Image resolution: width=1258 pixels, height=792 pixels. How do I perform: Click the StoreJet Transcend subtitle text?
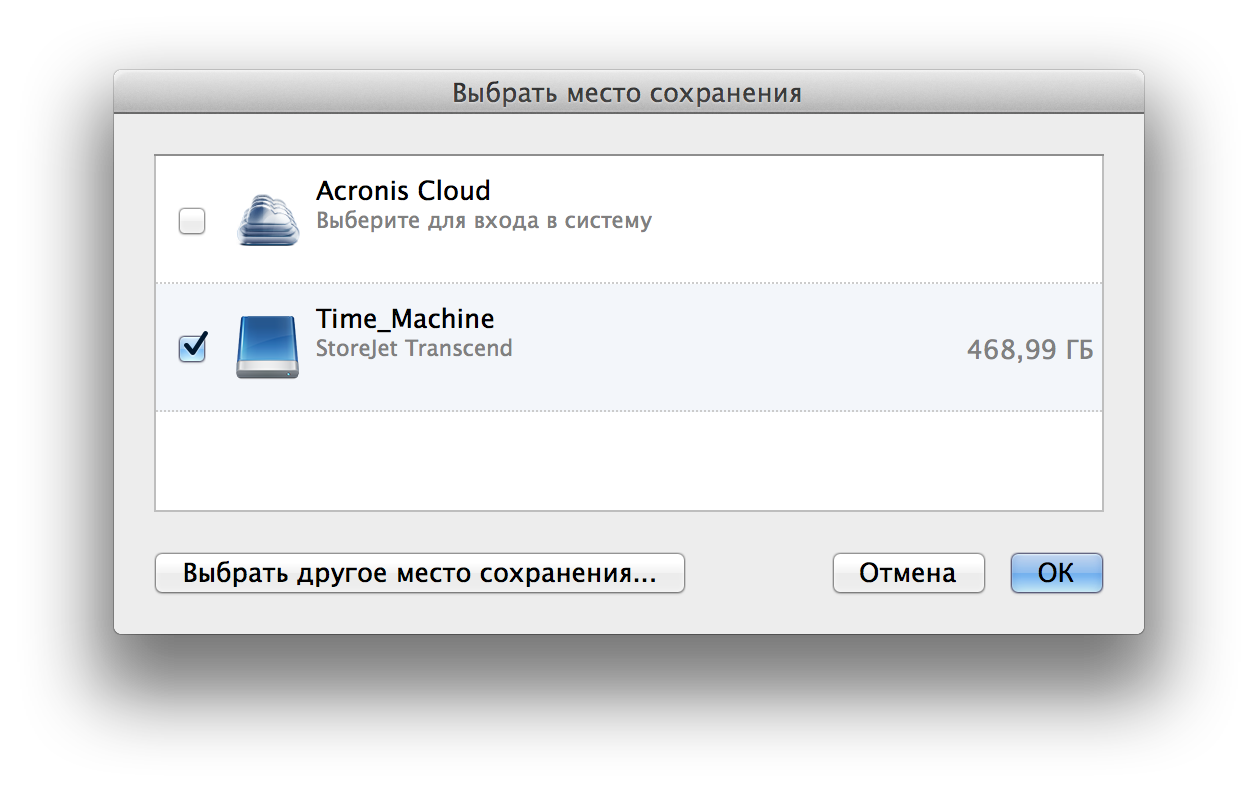point(414,349)
